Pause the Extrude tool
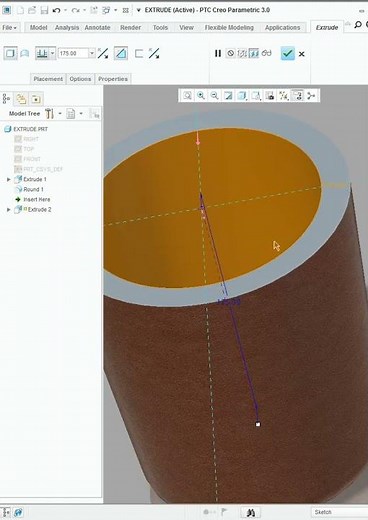Viewport: 368px width, 520px height. click(x=218, y=53)
